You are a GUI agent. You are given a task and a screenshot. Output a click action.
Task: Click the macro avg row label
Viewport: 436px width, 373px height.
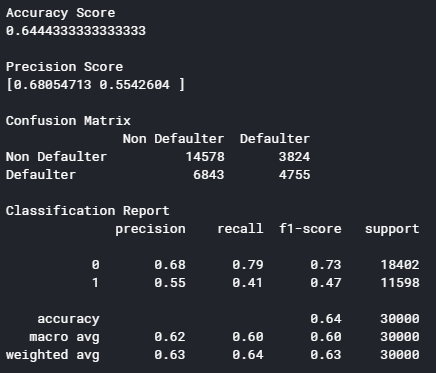point(64,337)
